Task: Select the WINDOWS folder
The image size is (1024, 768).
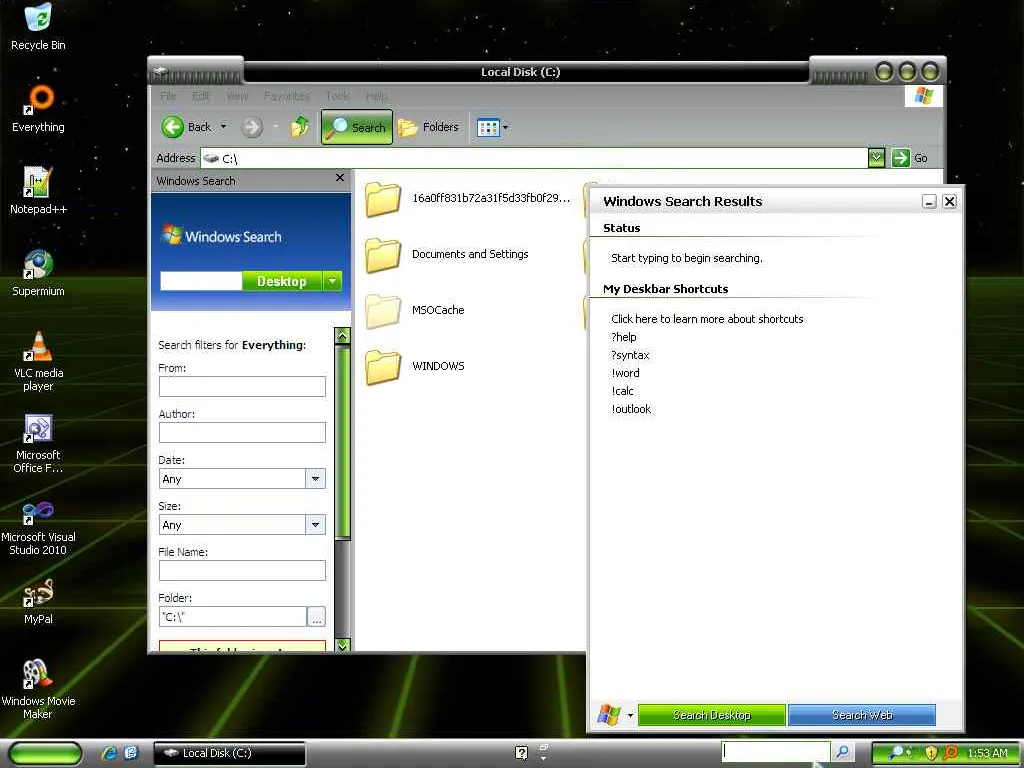Action: coord(415,366)
